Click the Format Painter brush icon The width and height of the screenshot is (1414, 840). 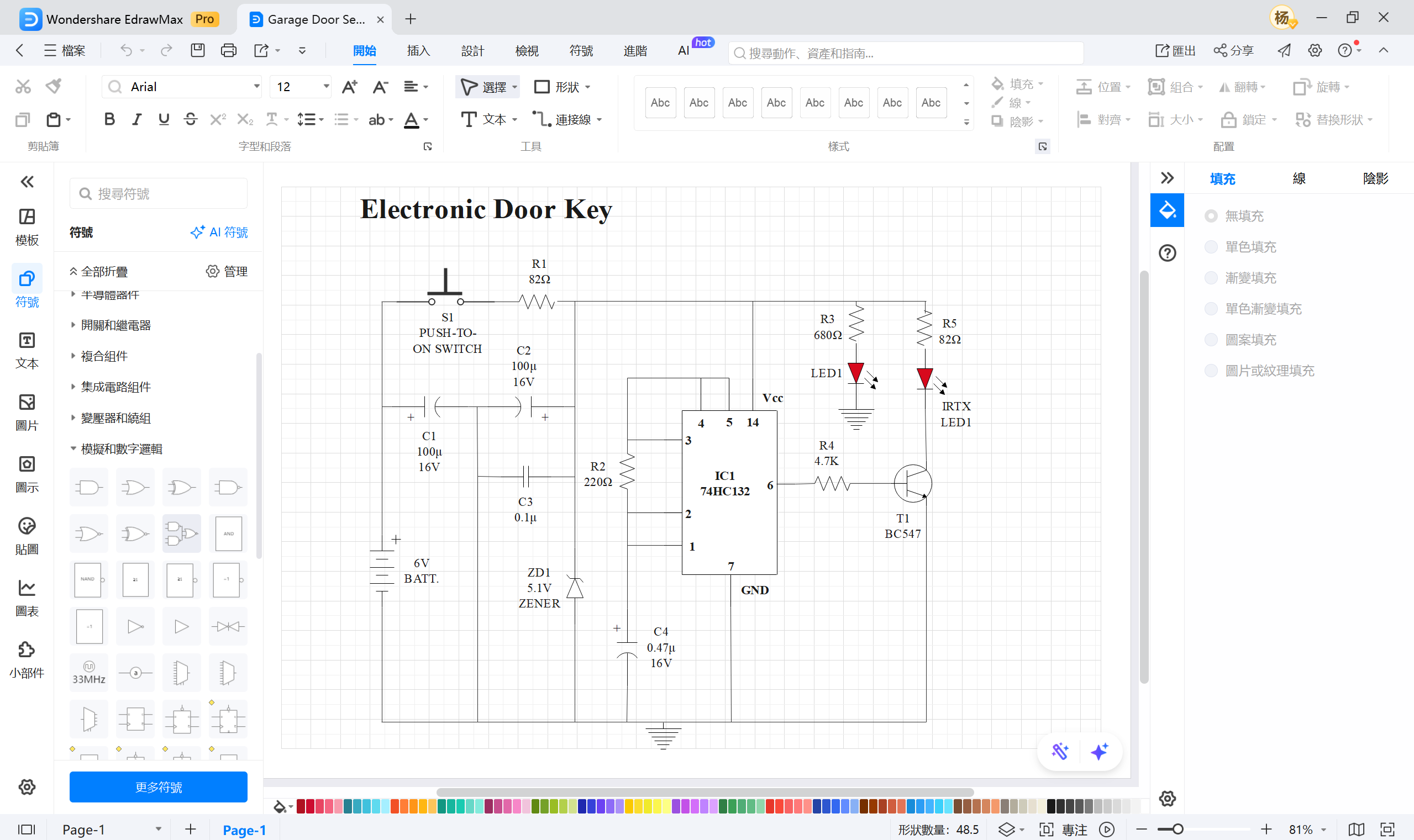pyautogui.click(x=54, y=87)
